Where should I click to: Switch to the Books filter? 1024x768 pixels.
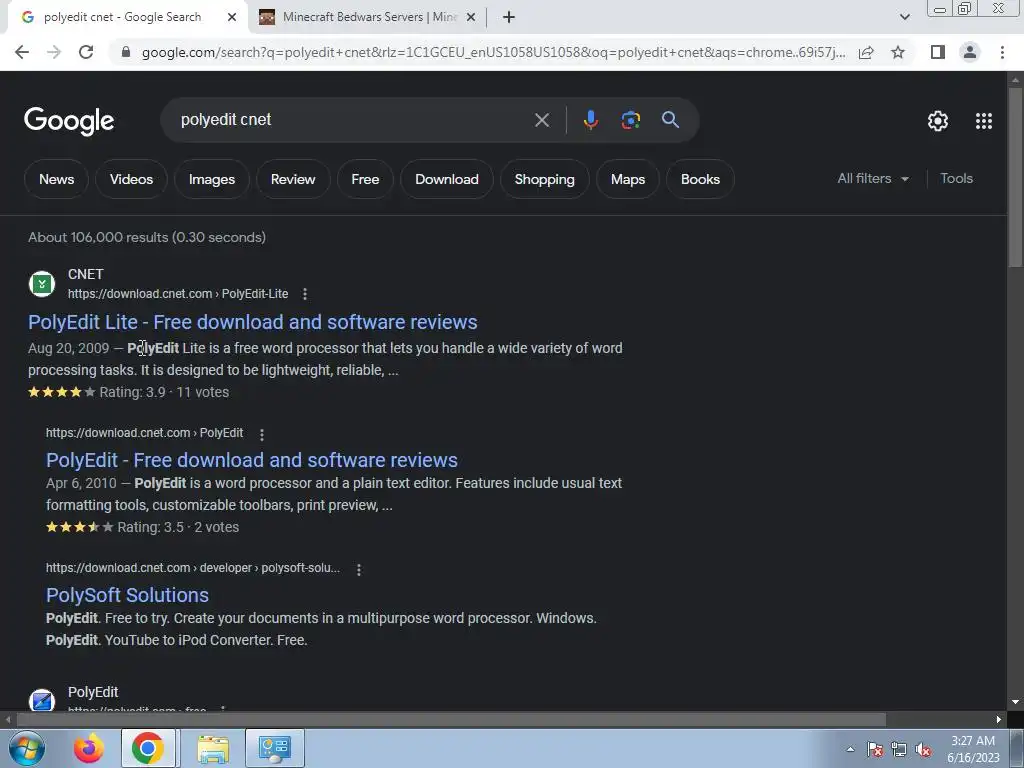pos(700,179)
